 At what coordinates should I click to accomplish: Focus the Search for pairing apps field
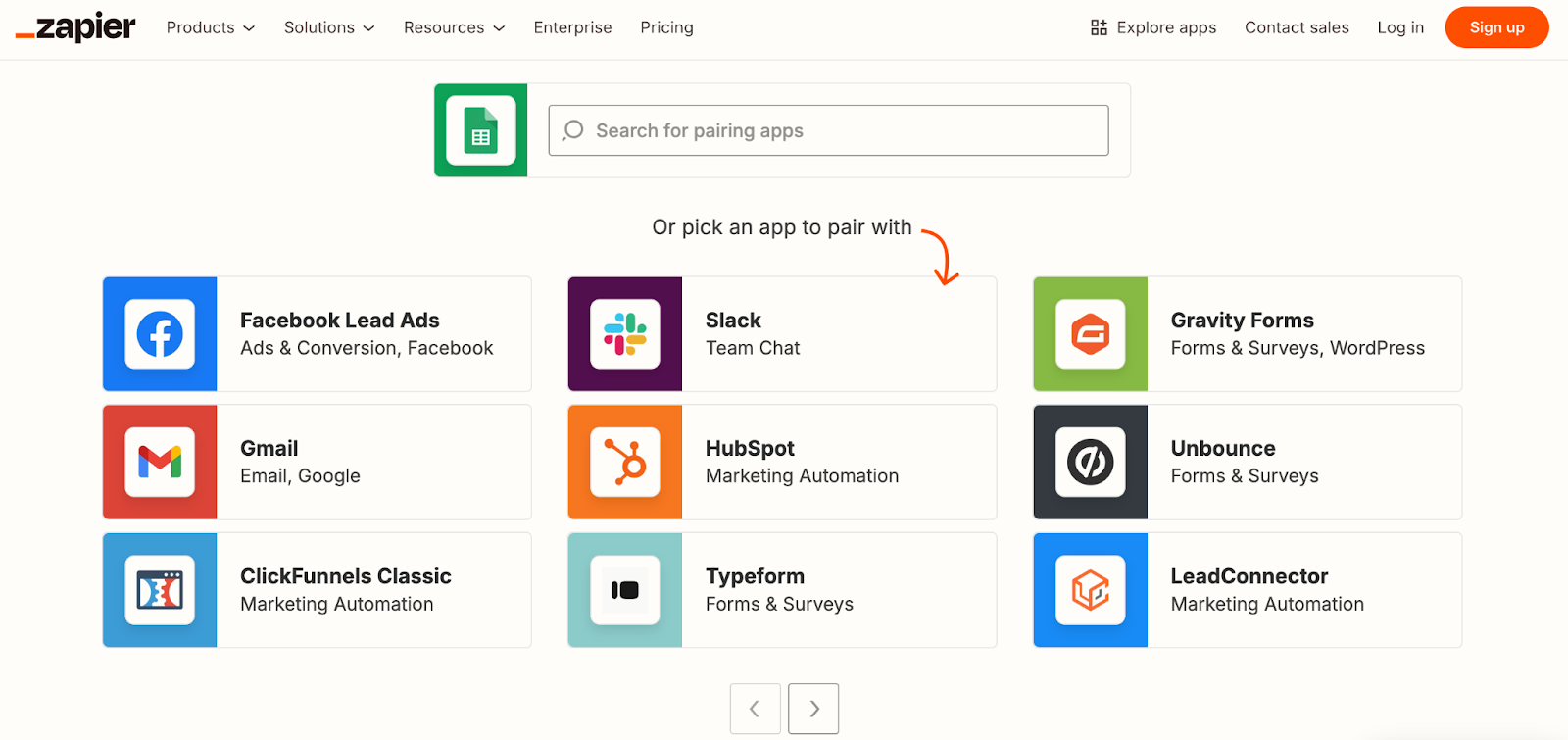828,130
